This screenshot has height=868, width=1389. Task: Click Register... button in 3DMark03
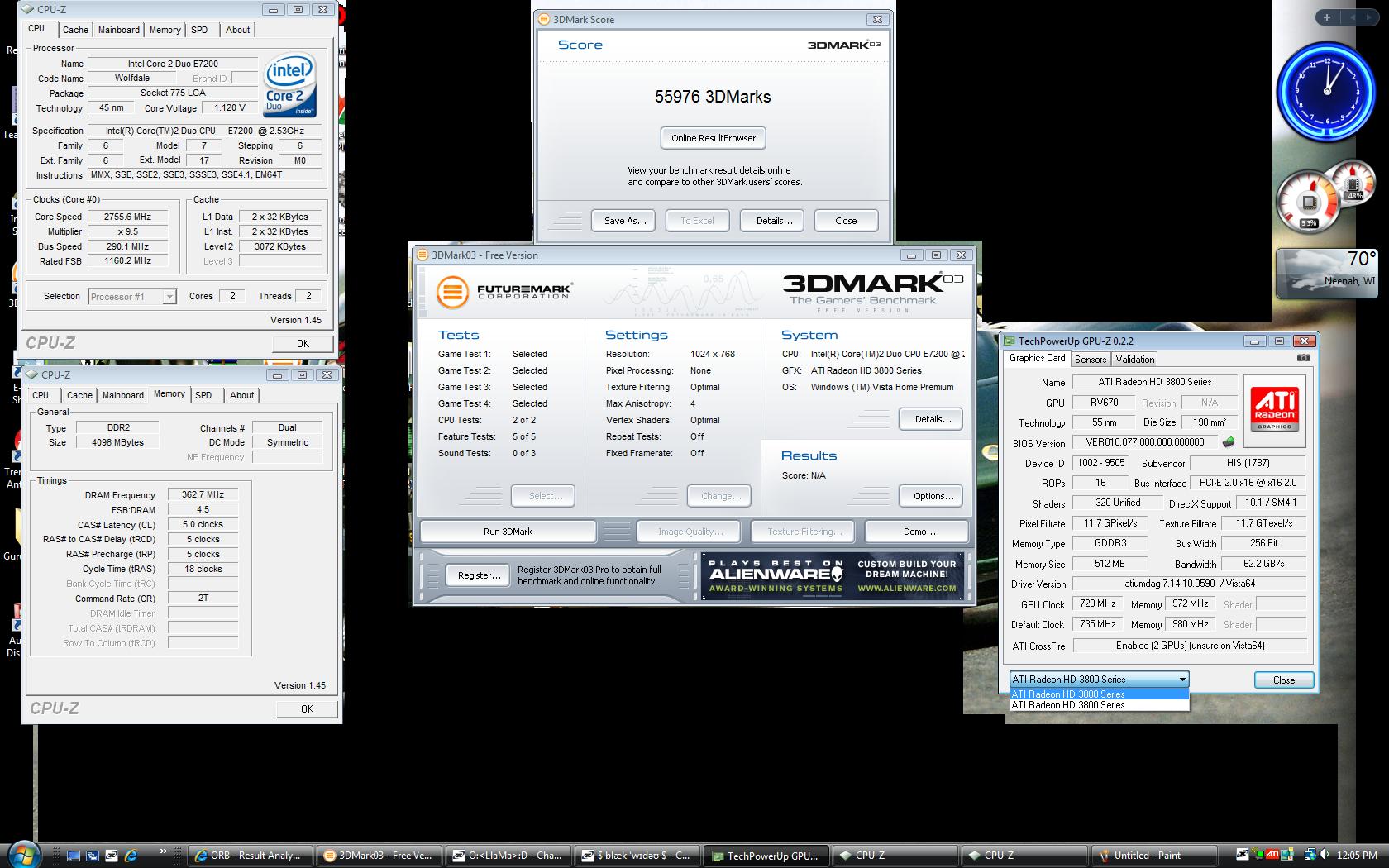coord(479,575)
